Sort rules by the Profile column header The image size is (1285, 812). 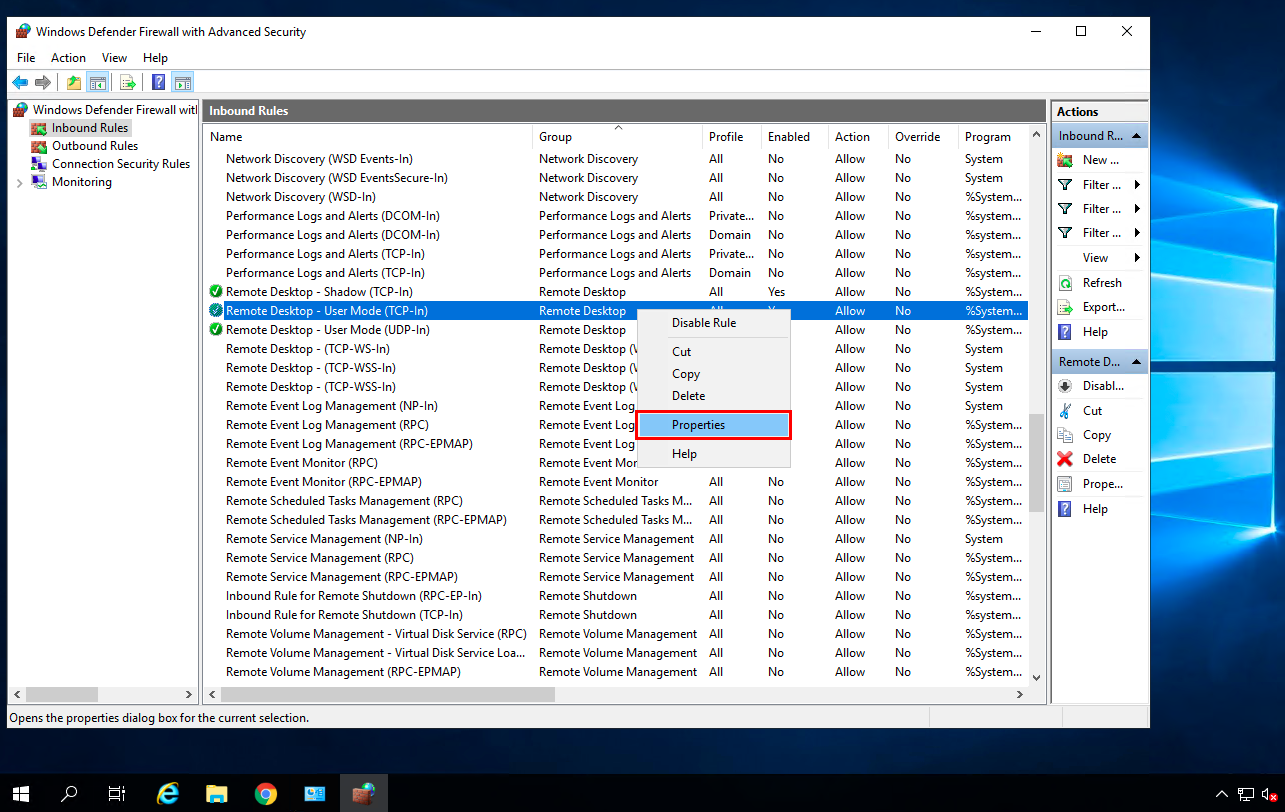(731, 137)
